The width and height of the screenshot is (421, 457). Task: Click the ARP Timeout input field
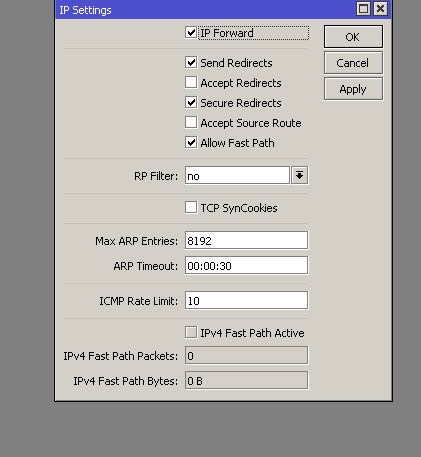point(246,265)
